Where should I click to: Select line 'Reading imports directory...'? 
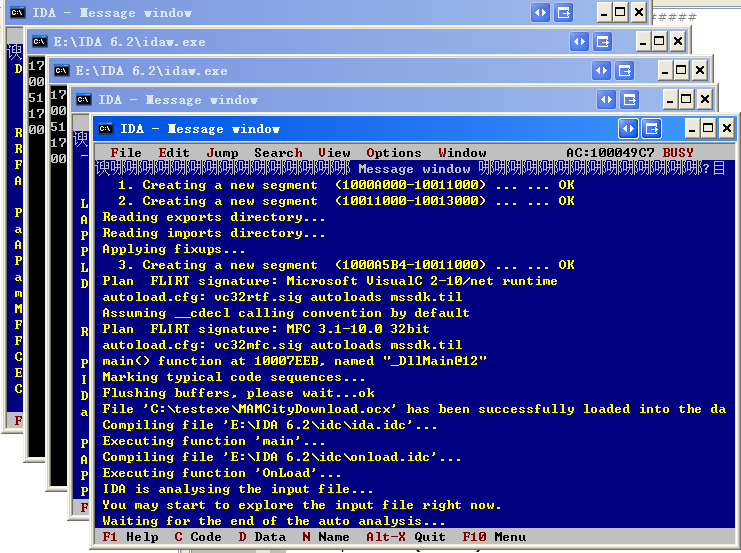[214, 233]
